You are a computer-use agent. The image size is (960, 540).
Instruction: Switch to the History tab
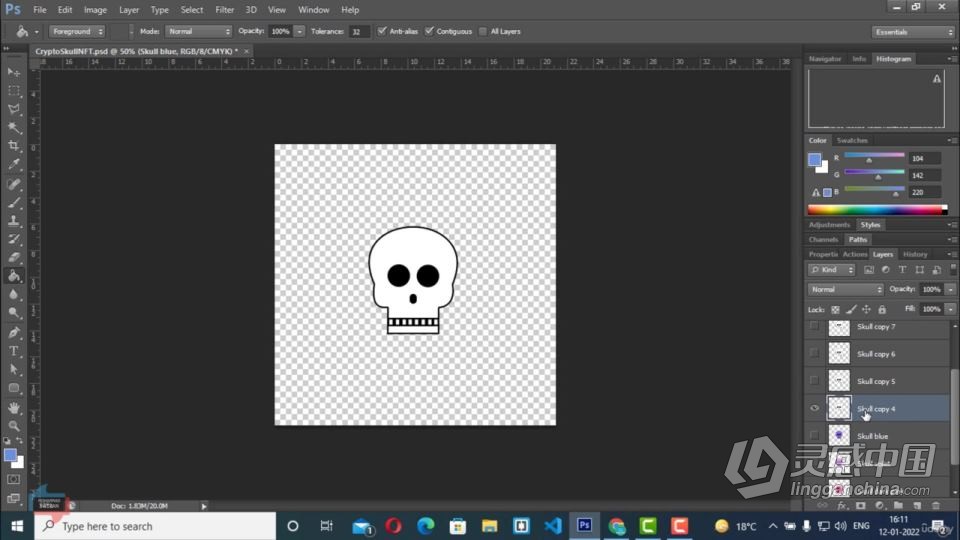[915, 254]
